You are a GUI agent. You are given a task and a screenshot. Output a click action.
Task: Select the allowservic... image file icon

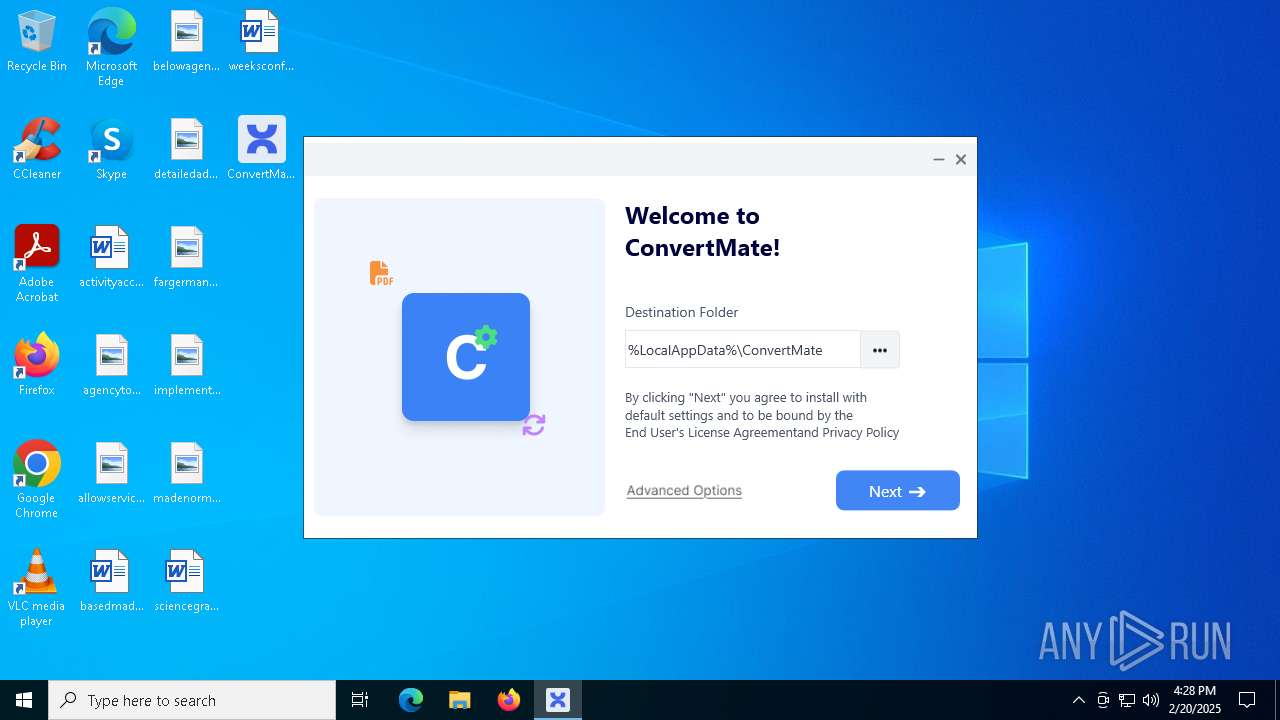[111, 474]
